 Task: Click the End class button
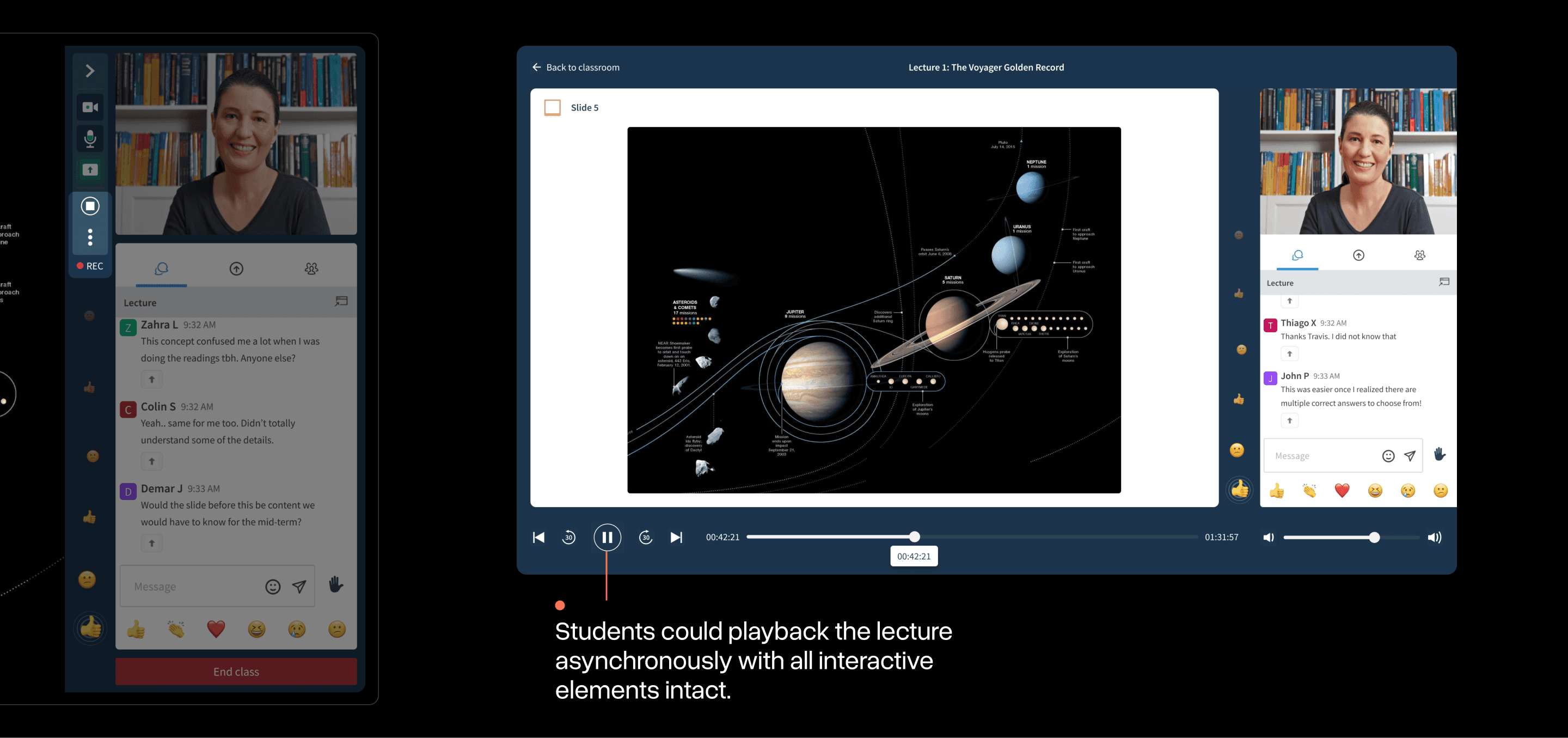click(x=236, y=671)
